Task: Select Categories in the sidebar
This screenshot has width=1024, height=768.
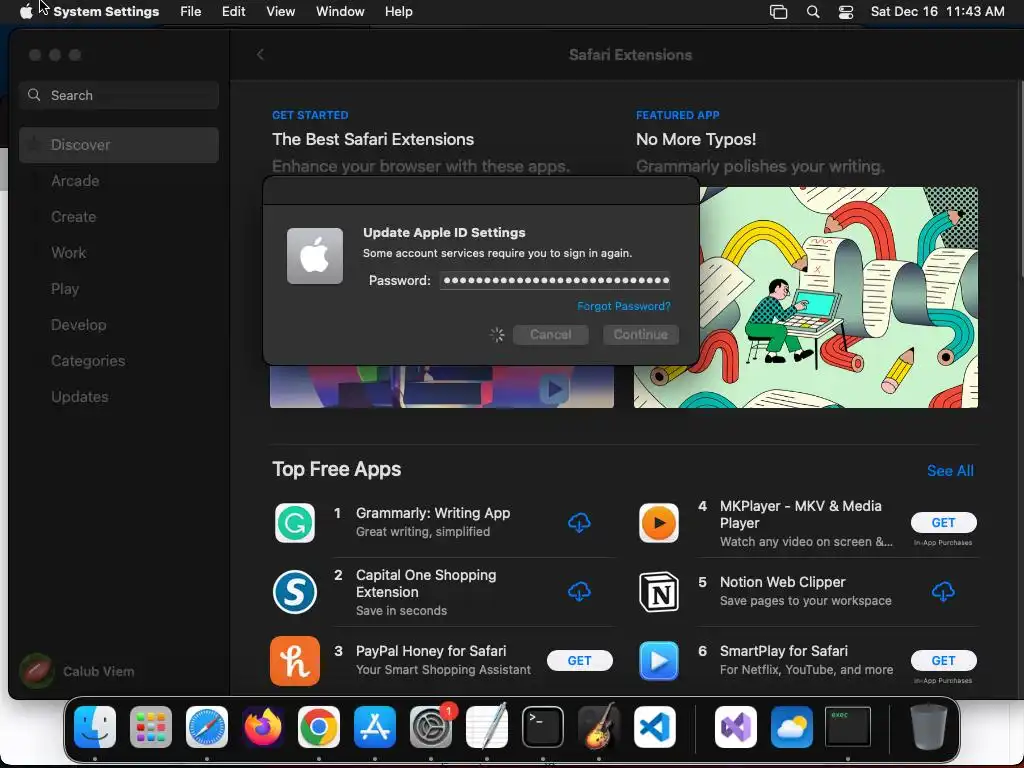Action: coord(119,360)
